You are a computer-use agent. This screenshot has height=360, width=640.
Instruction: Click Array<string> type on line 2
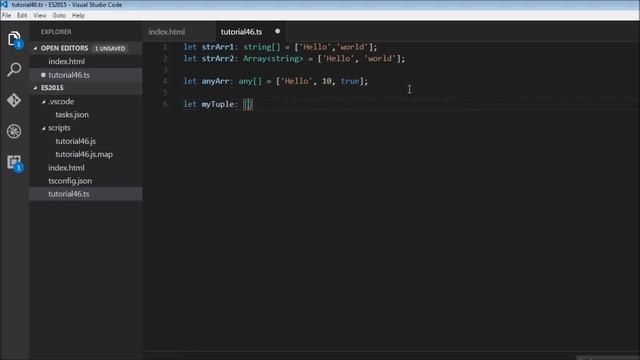273,58
